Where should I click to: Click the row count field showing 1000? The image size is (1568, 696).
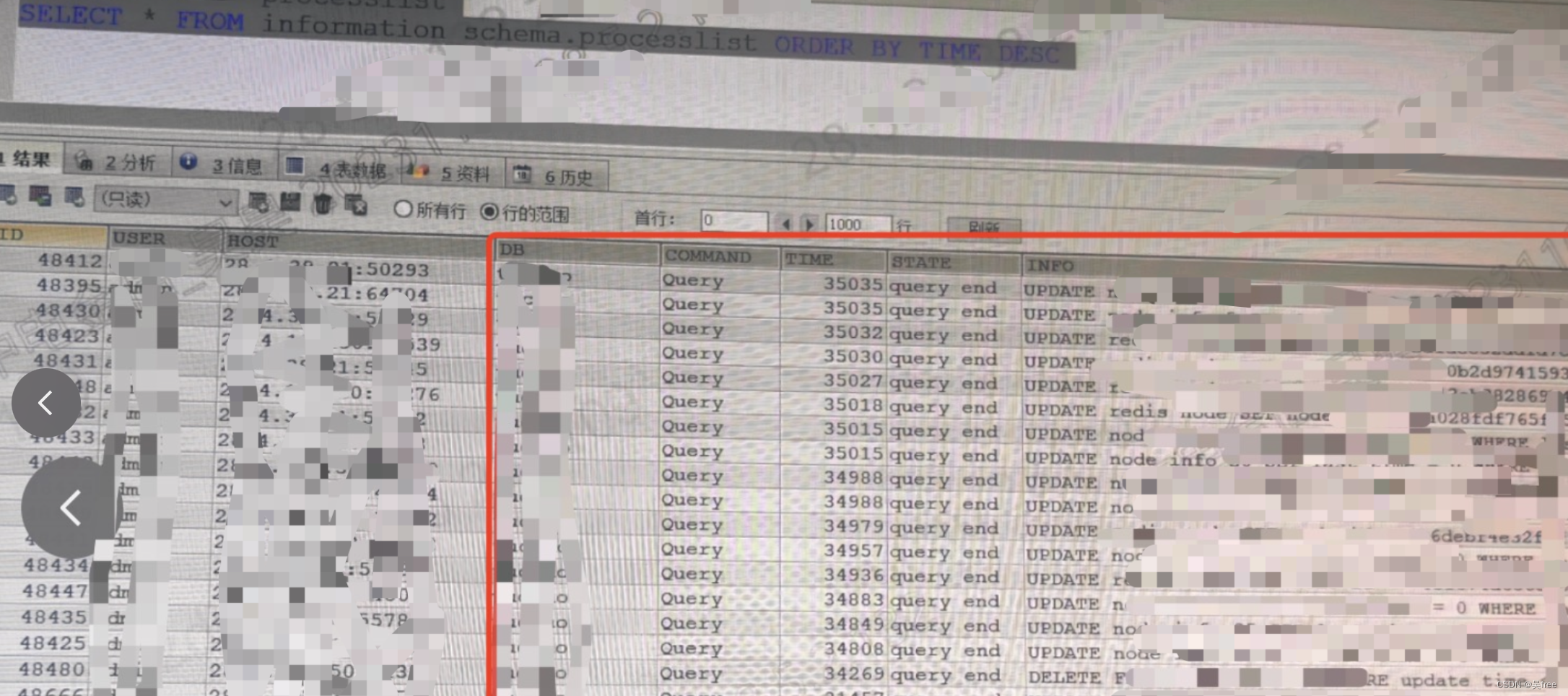858,224
